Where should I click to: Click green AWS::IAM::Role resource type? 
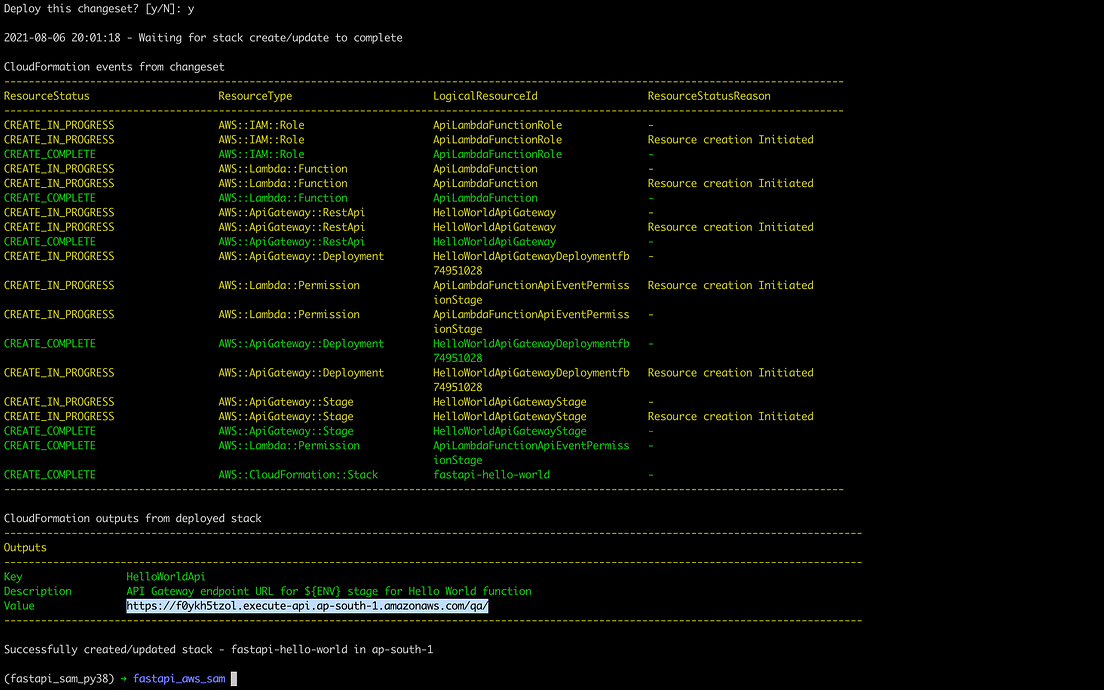coord(261,154)
